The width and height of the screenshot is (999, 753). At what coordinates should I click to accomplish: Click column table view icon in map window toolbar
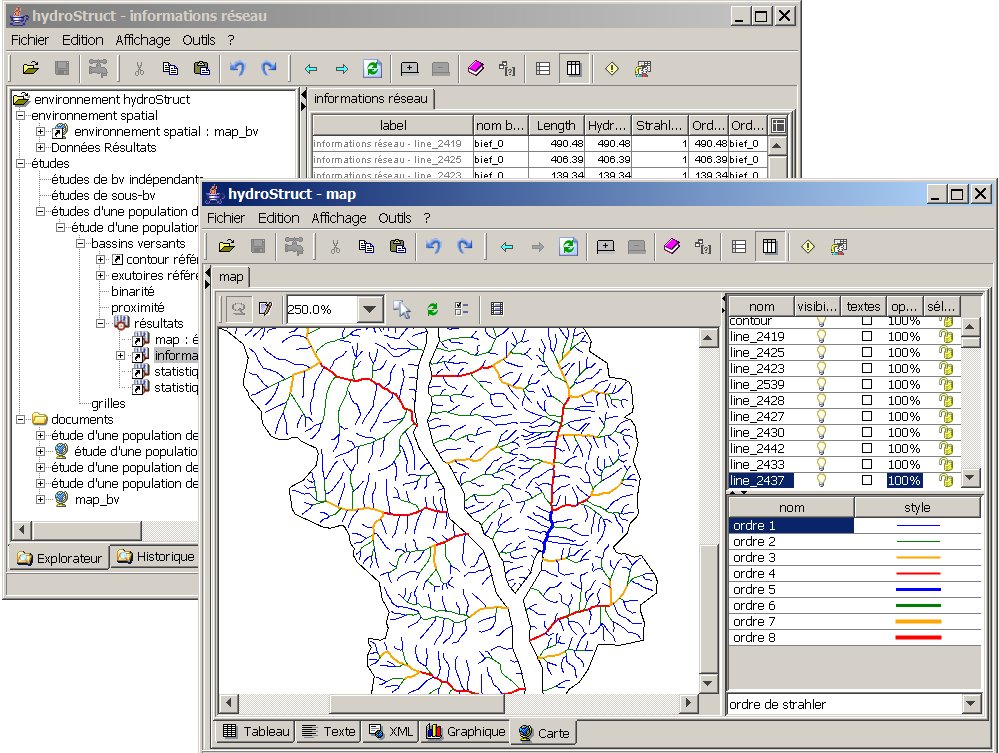[x=770, y=247]
